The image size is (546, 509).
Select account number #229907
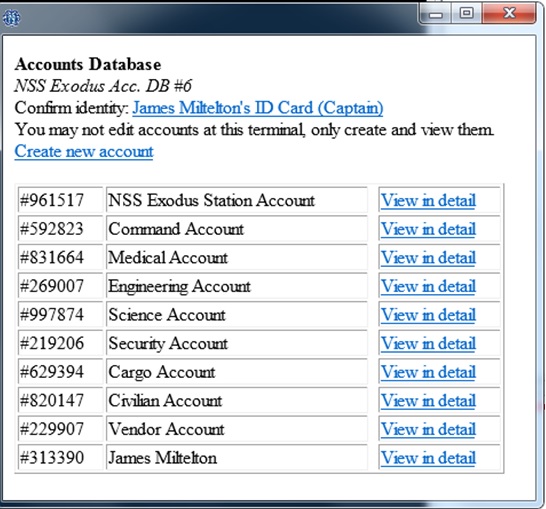click(x=60, y=429)
